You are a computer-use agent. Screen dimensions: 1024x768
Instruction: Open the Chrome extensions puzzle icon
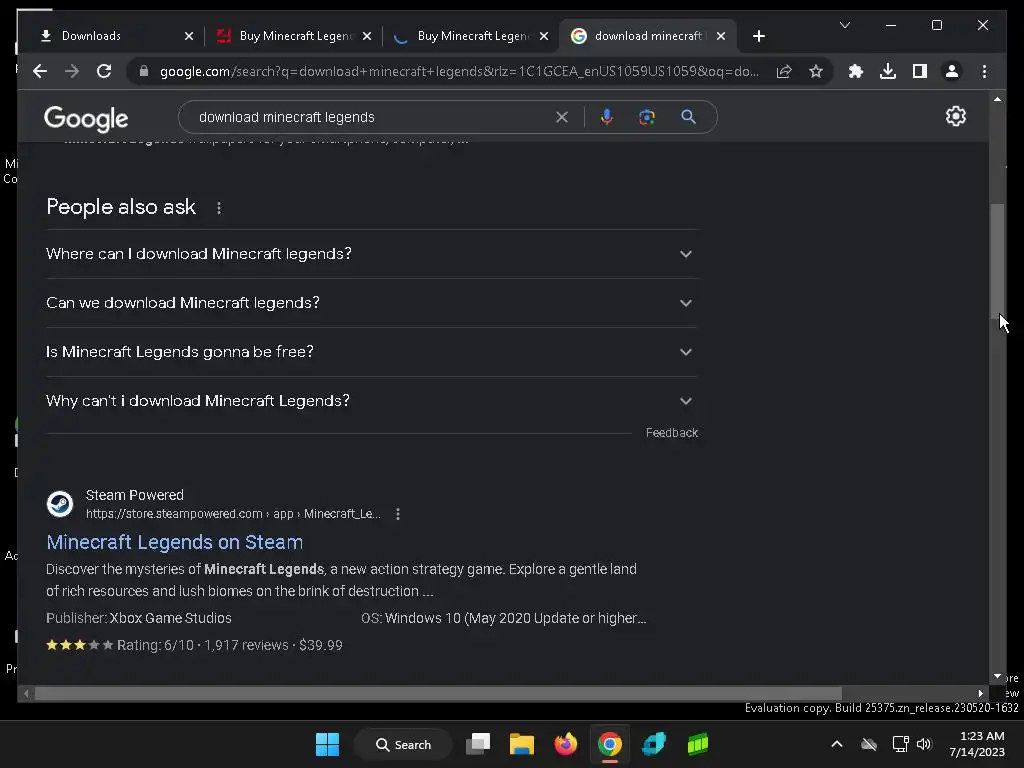[856, 71]
